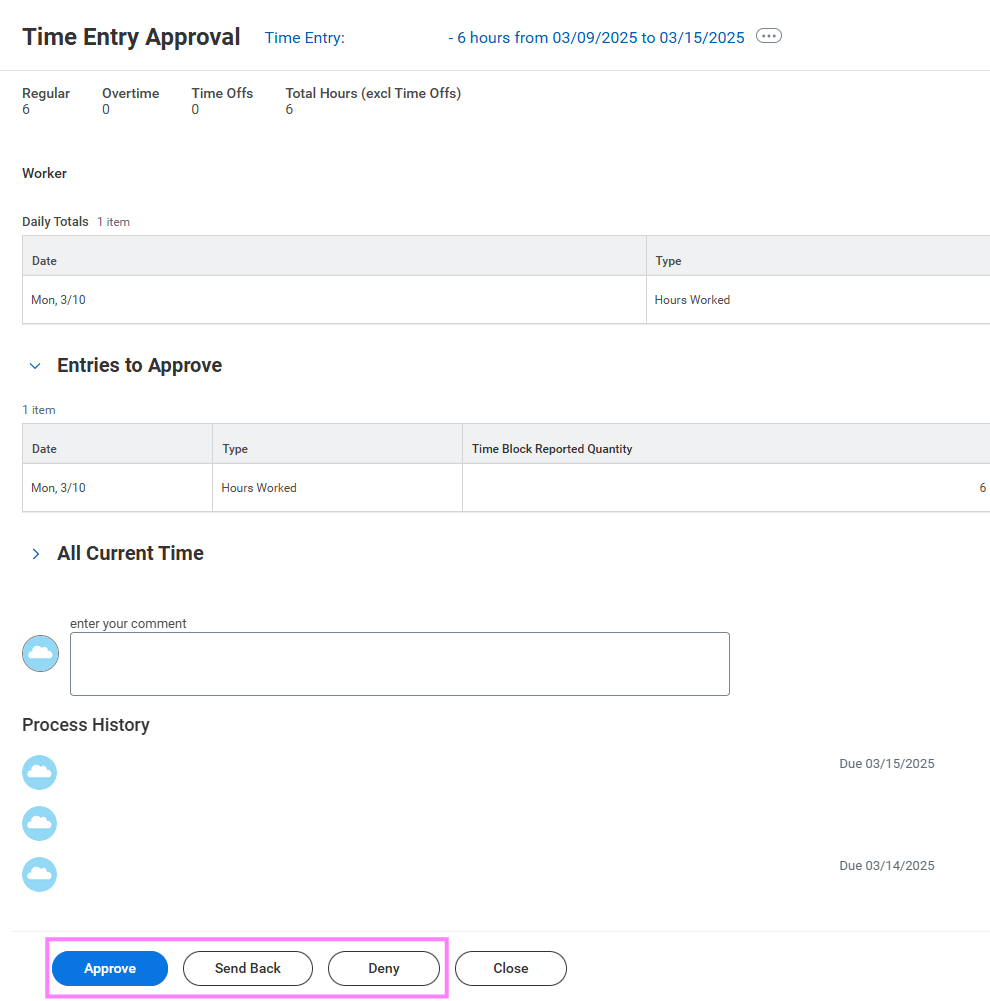
Task: Open the Overtime 0 link
Action: tap(105, 109)
